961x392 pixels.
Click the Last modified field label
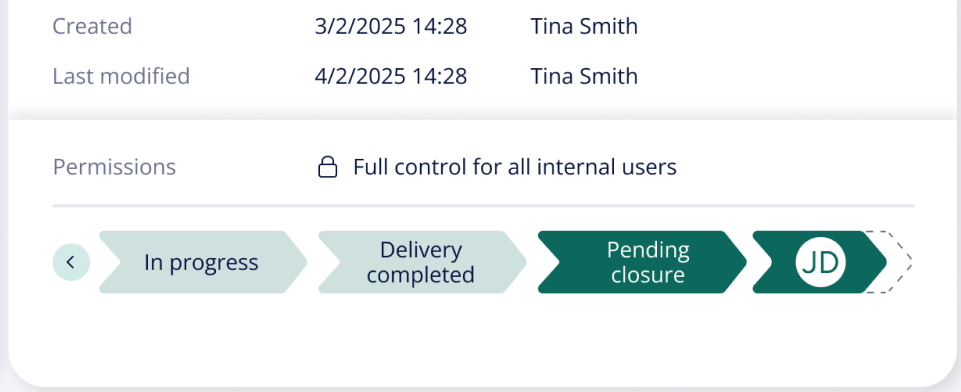click(x=121, y=76)
